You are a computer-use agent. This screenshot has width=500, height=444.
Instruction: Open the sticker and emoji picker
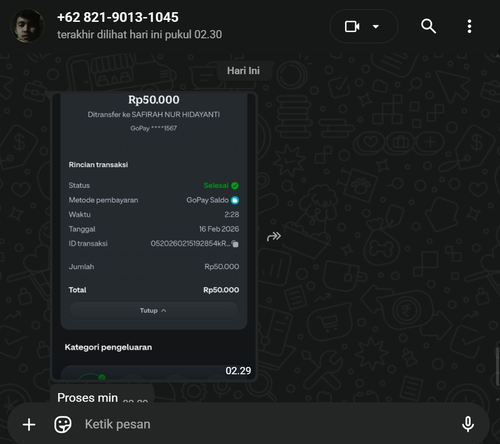63,425
